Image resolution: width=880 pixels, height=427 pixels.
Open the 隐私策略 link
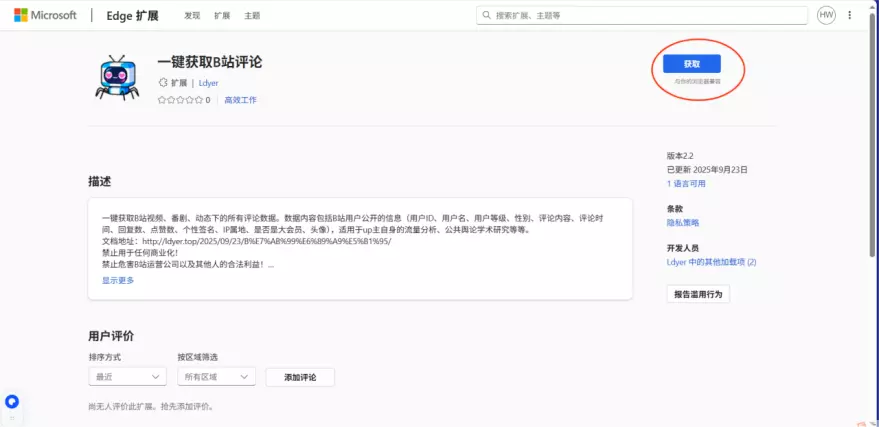tap(683, 222)
